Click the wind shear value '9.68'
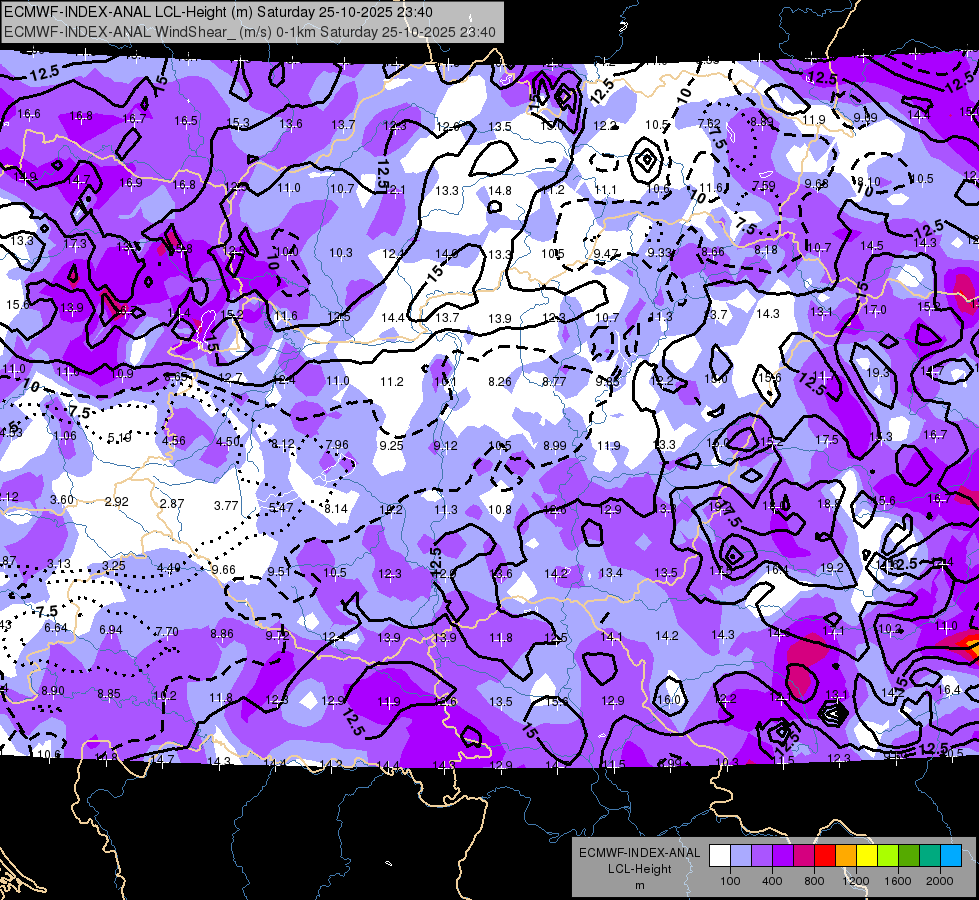This screenshot has width=979, height=900. coord(817,184)
